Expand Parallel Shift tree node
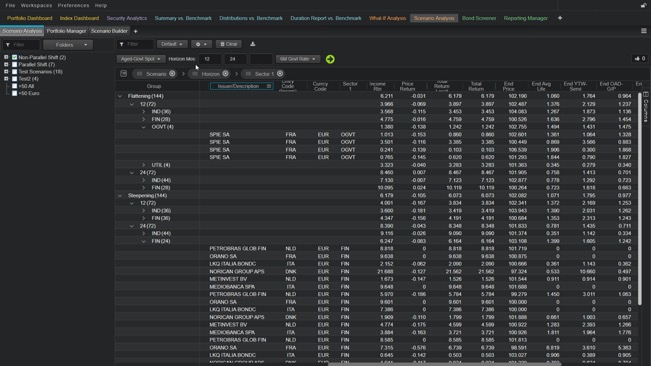Screen dimensions: 651x366 coord(6,65)
